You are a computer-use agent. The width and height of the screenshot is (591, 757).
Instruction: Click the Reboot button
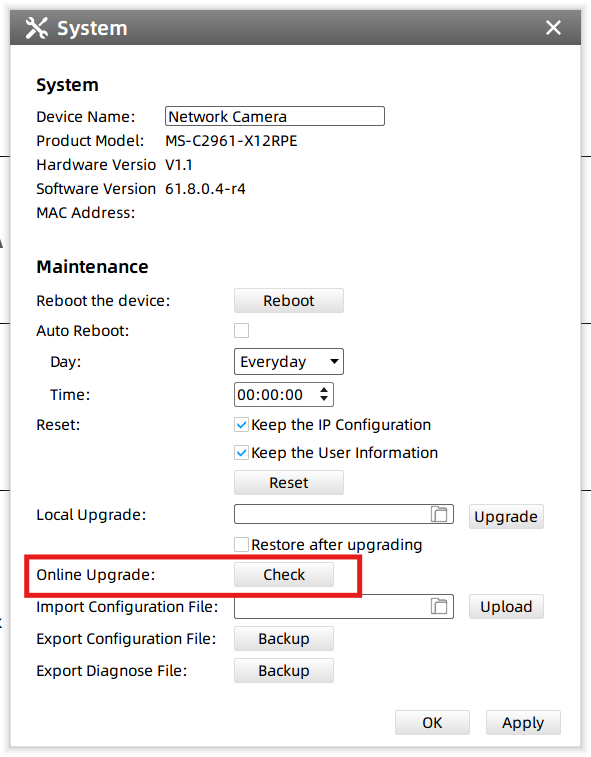(x=289, y=301)
